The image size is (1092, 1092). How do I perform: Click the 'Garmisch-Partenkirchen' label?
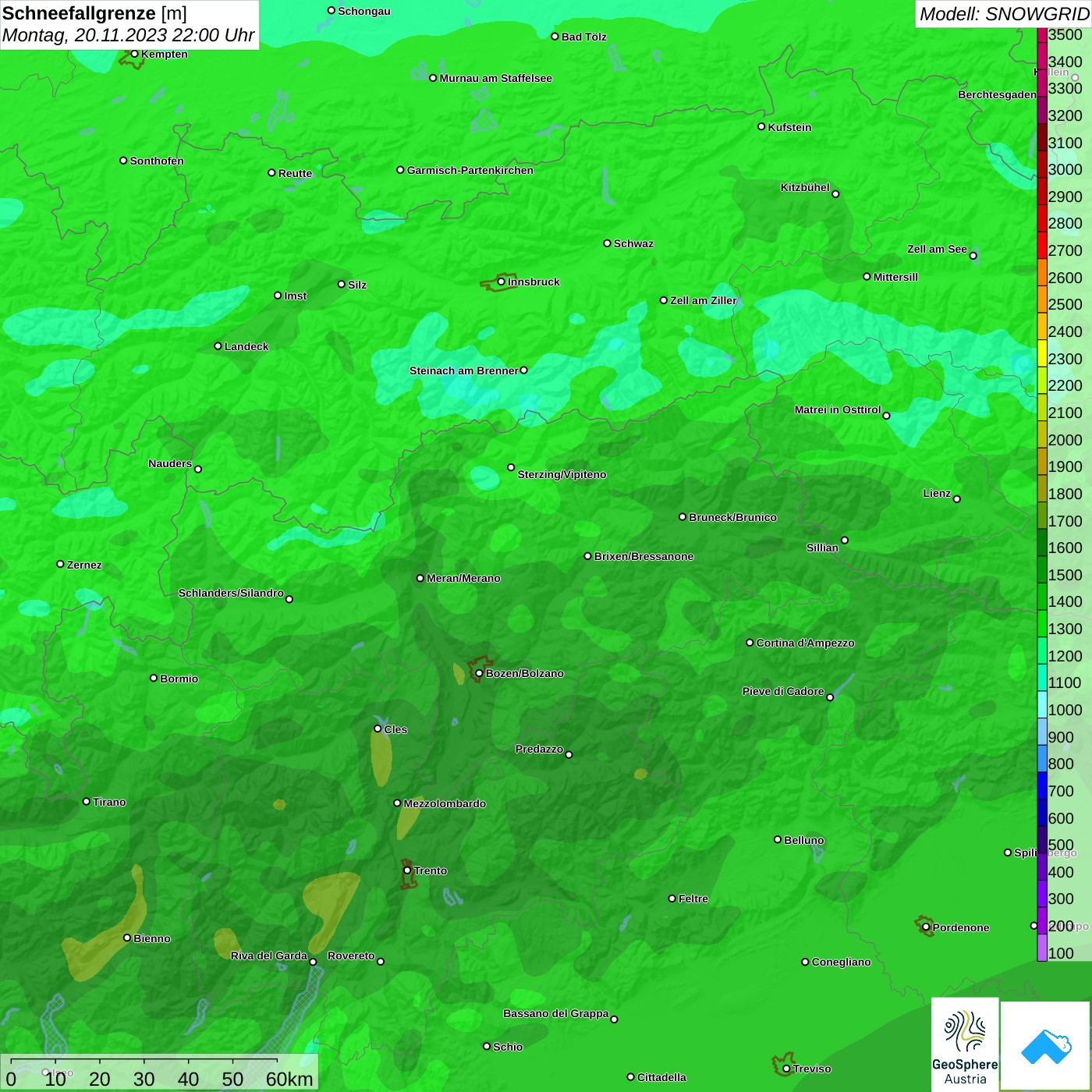470,170
